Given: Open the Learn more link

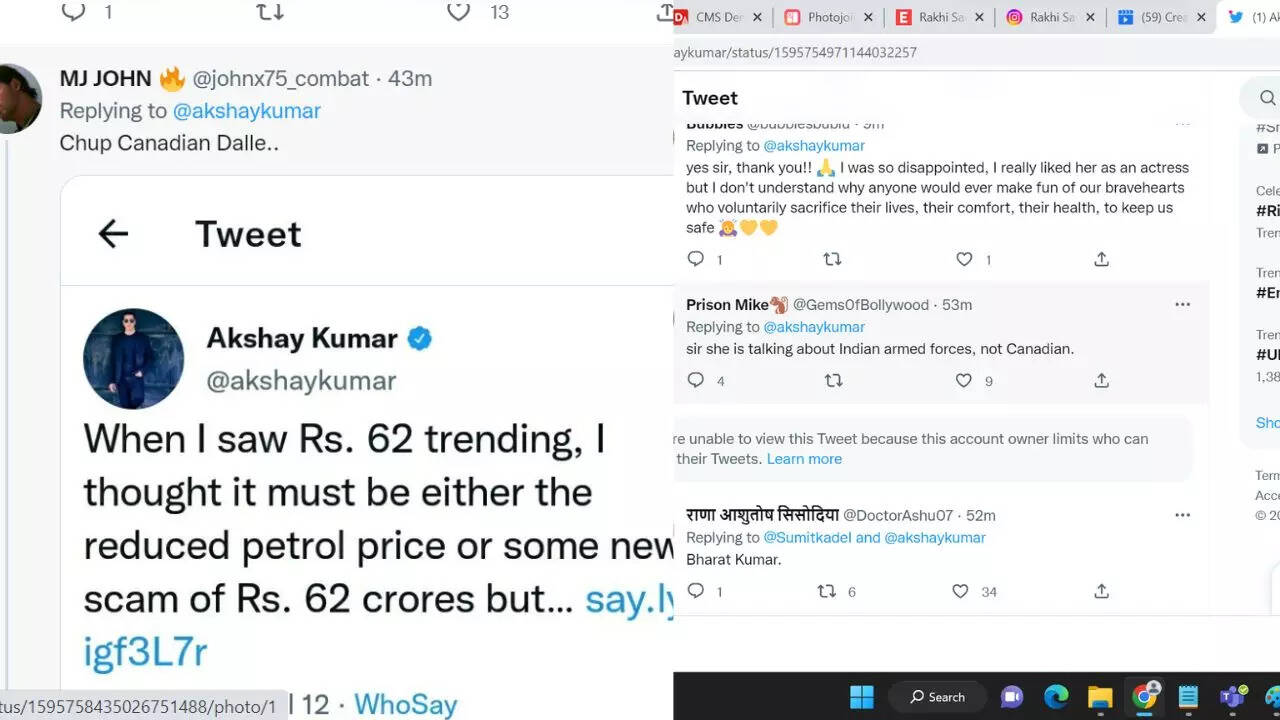Looking at the screenshot, I should tap(804, 459).
